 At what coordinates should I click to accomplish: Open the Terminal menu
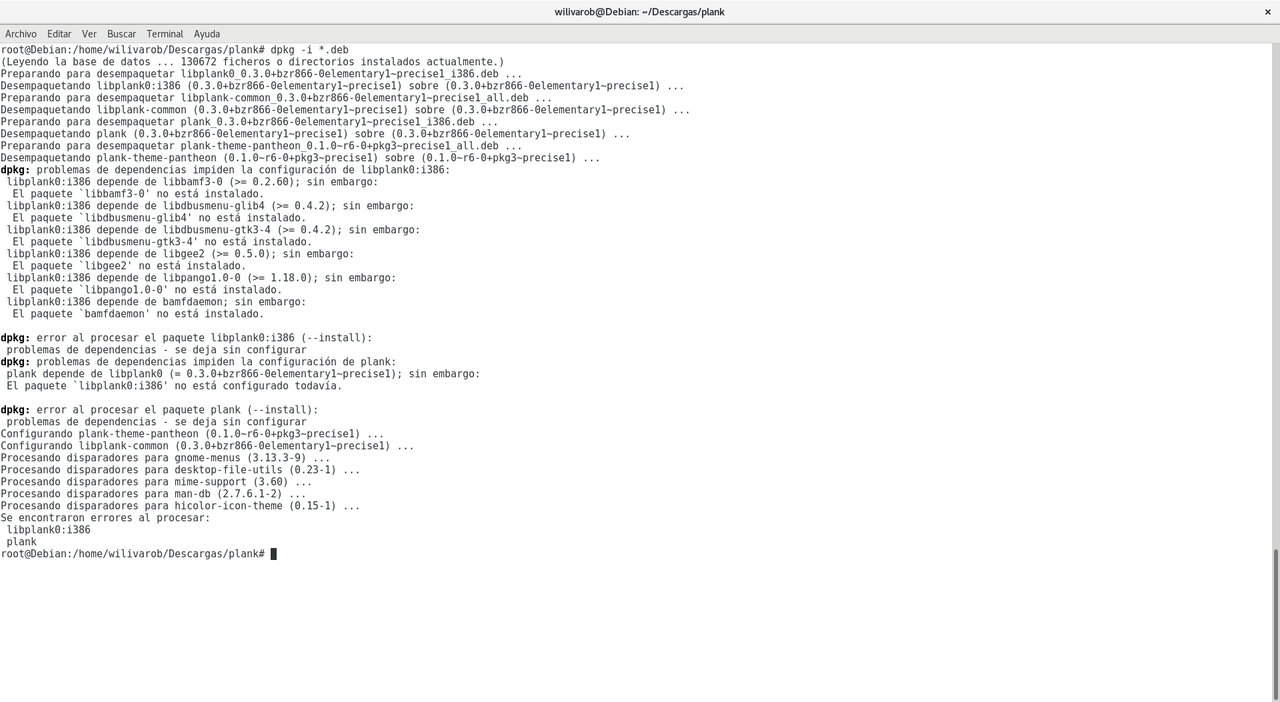(165, 34)
